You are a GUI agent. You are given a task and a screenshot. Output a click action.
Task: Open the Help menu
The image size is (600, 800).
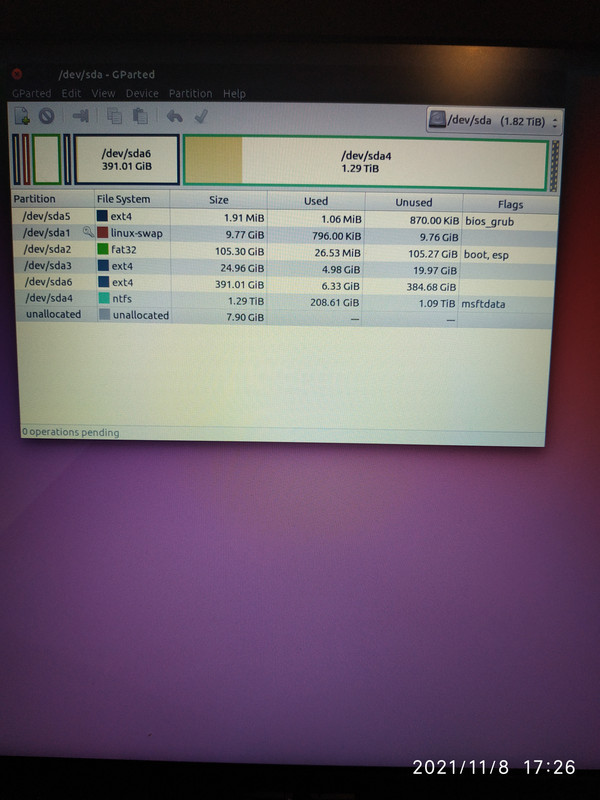click(234, 93)
